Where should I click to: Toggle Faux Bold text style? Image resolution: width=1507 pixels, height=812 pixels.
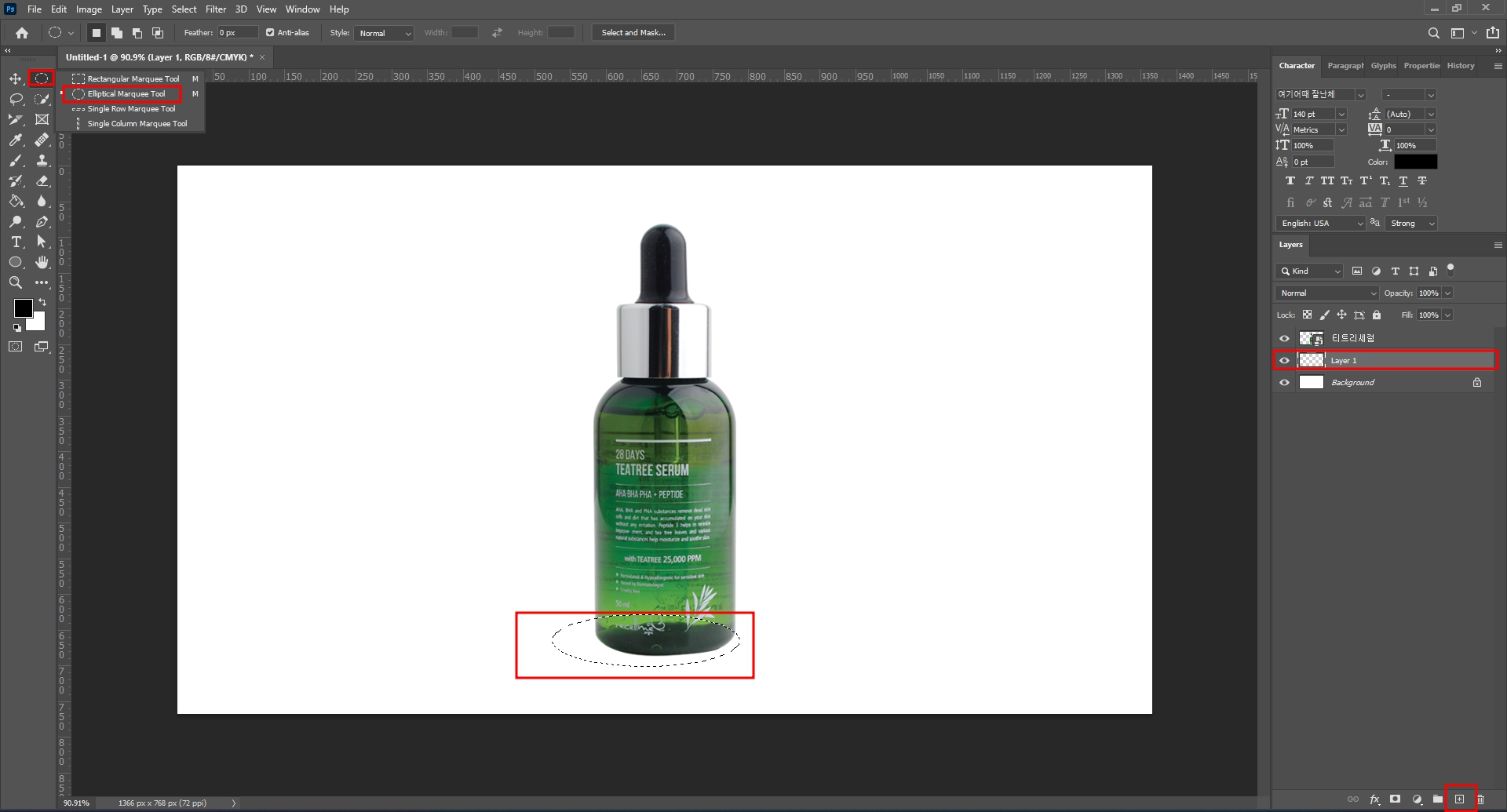click(1290, 181)
